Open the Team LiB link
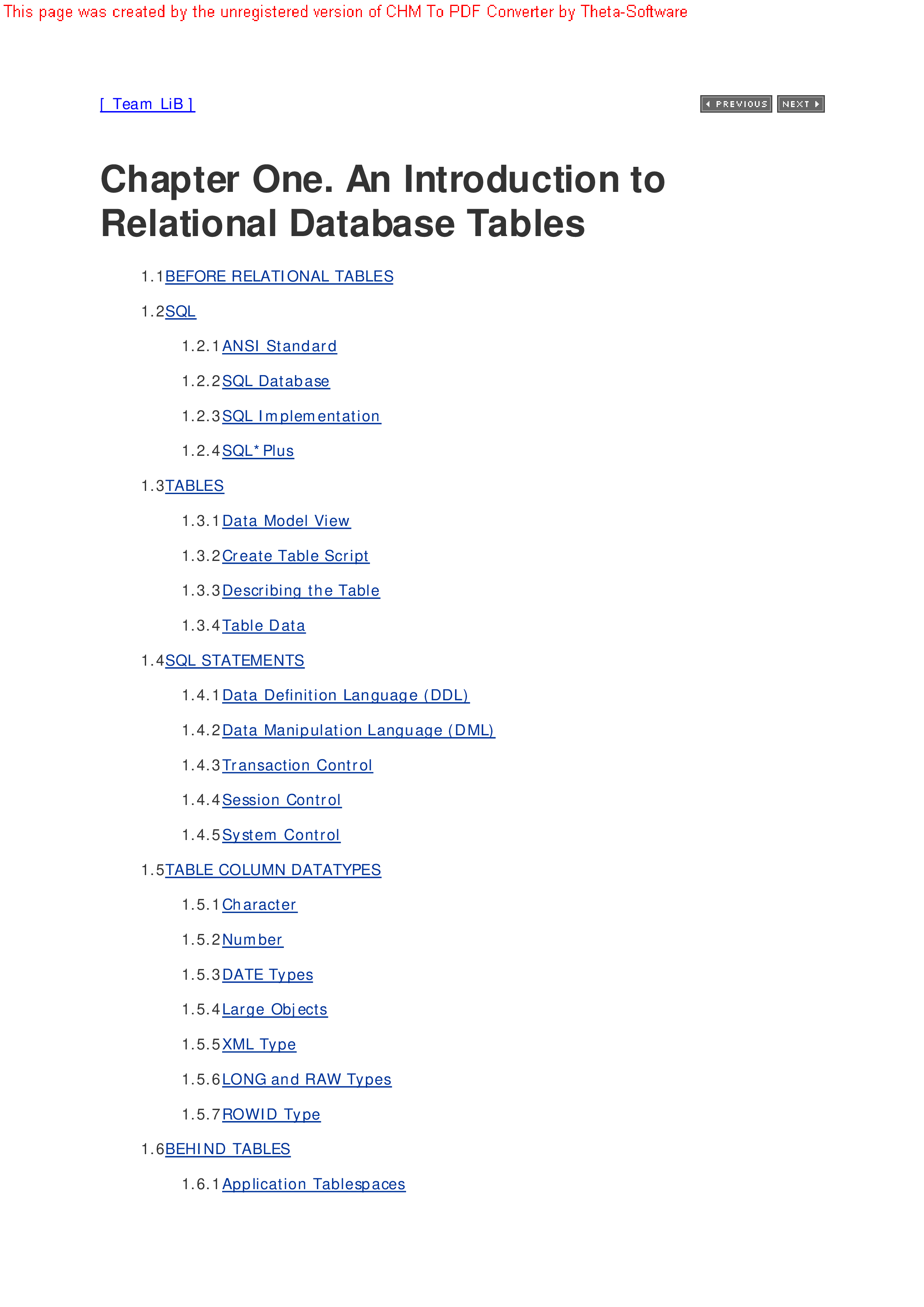This screenshot has height=1307, width=924. pos(147,104)
